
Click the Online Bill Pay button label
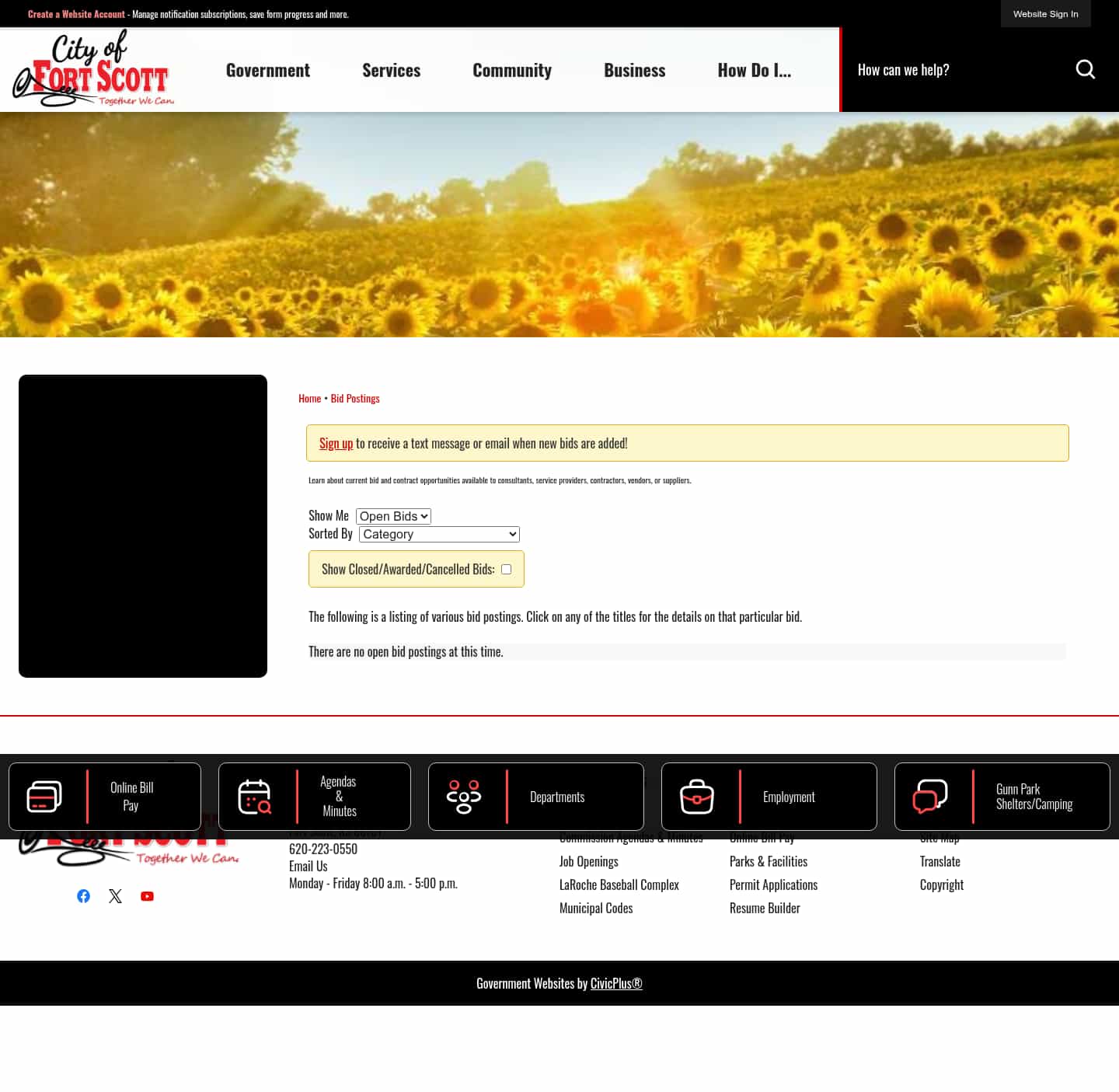132,797
